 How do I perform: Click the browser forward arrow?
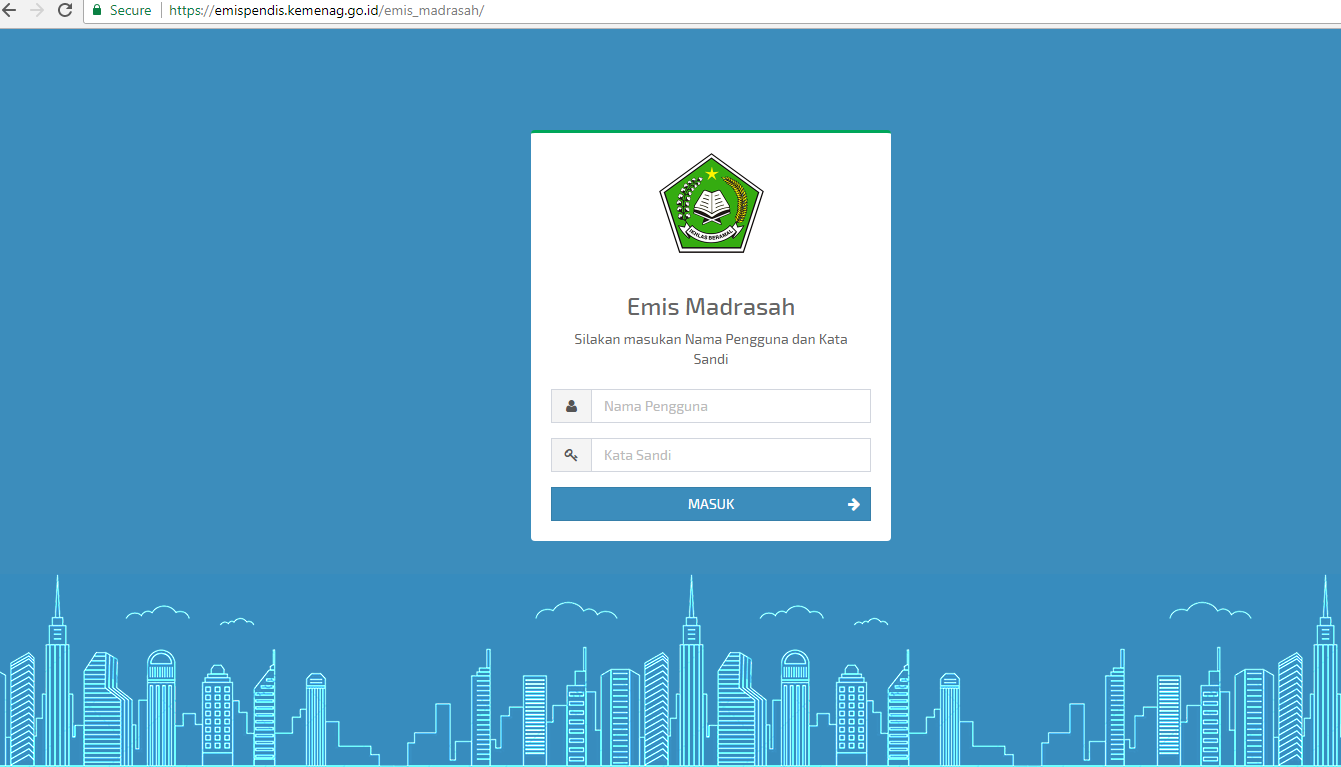(x=37, y=10)
